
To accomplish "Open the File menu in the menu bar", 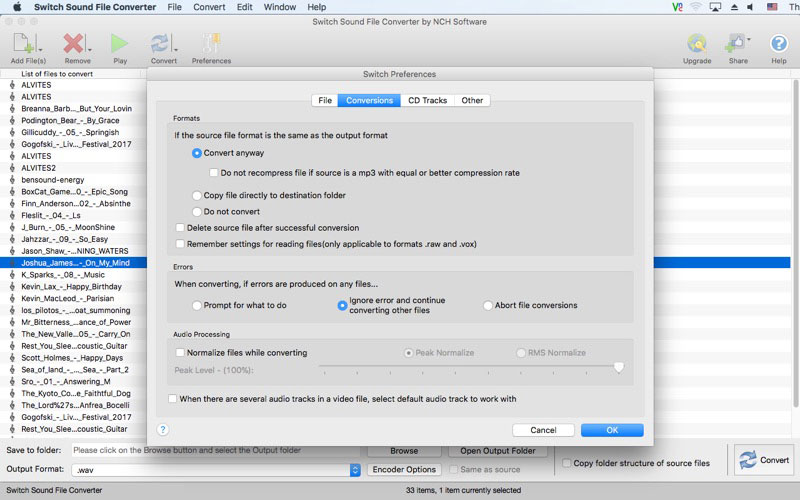I will (x=174, y=7).
